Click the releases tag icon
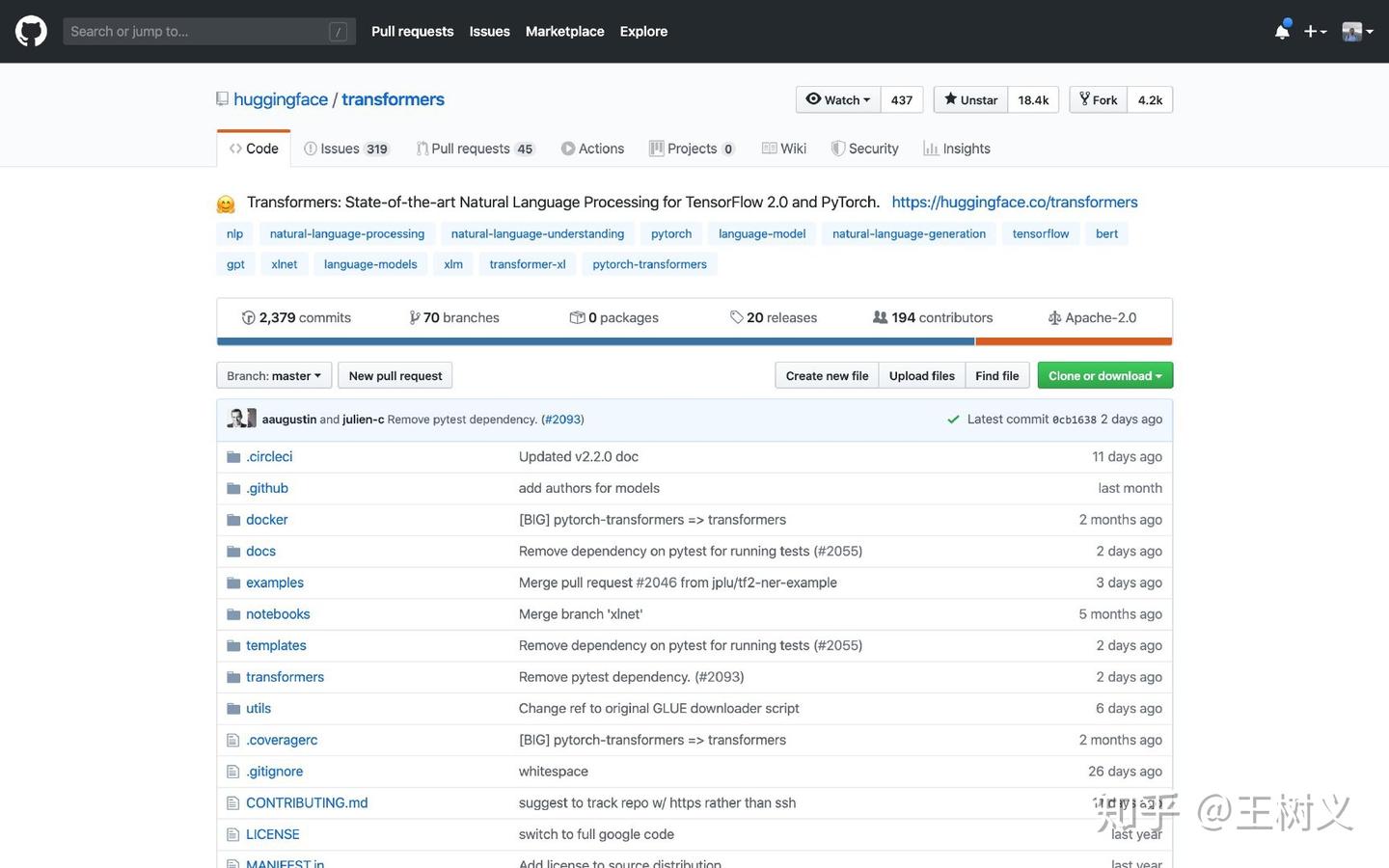The width and height of the screenshot is (1389, 868). [736, 317]
